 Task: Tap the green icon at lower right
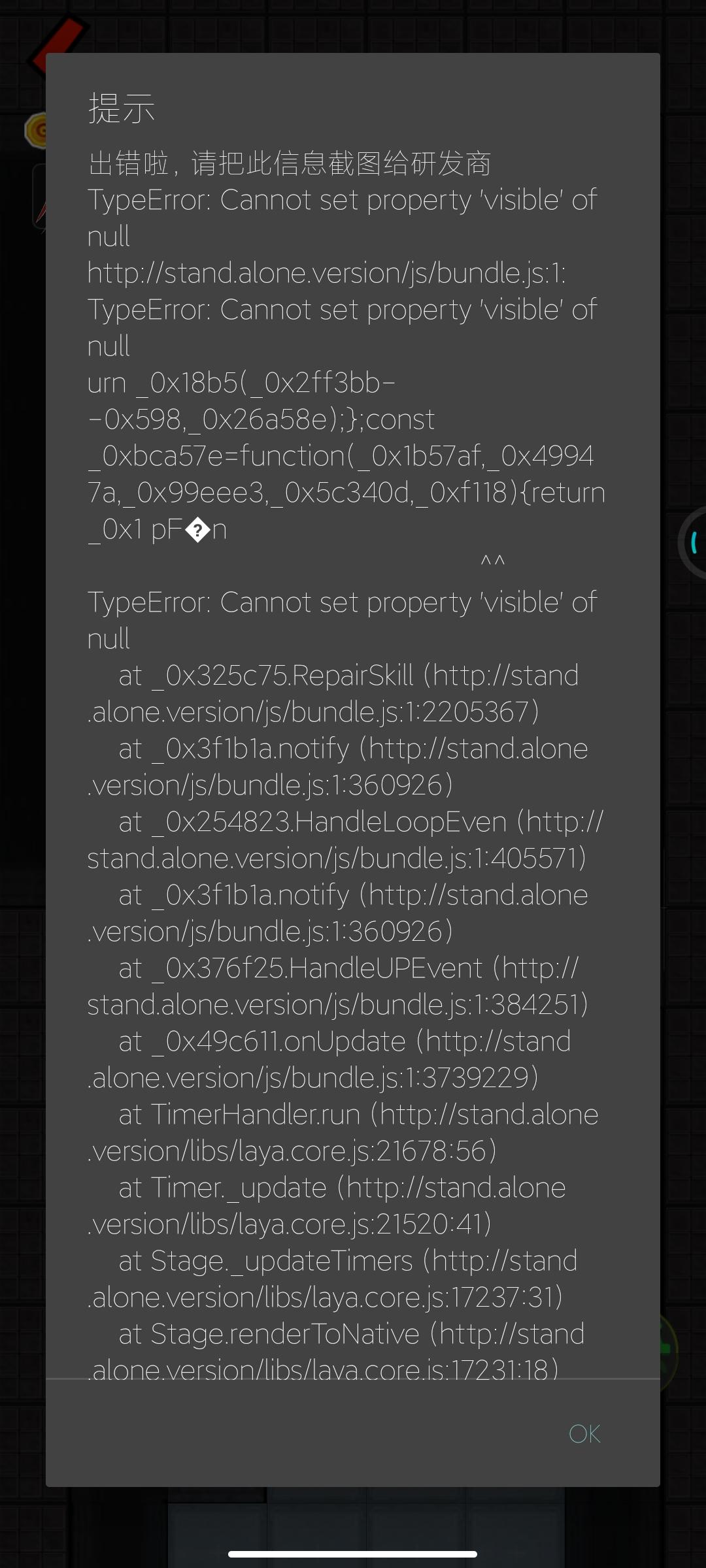tap(668, 1348)
